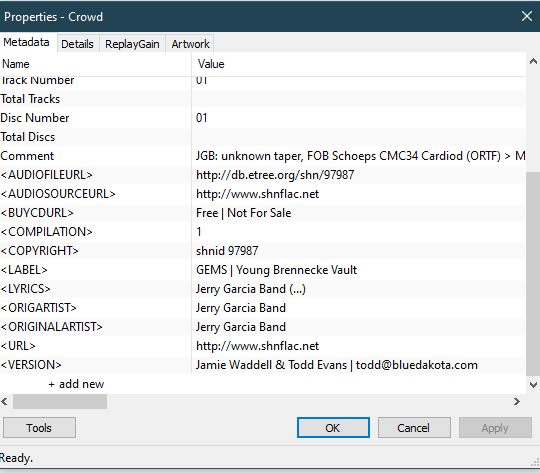Screen dimensions: 540x473
Task: Select value 'Jamie Waddell & Todd Evans'
Action: (271, 364)
